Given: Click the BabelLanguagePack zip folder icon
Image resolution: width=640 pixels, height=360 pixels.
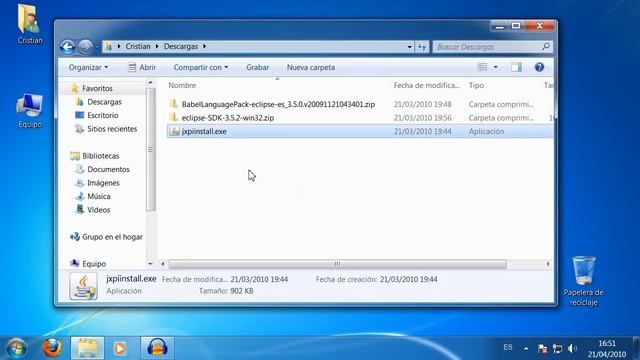Looking at the screenshot, I should (x=174, y=104).
